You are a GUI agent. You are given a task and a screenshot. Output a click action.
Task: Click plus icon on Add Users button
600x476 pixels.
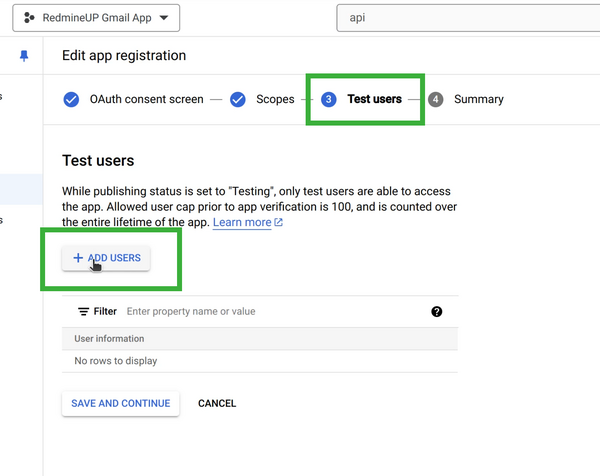click(78, 258)
